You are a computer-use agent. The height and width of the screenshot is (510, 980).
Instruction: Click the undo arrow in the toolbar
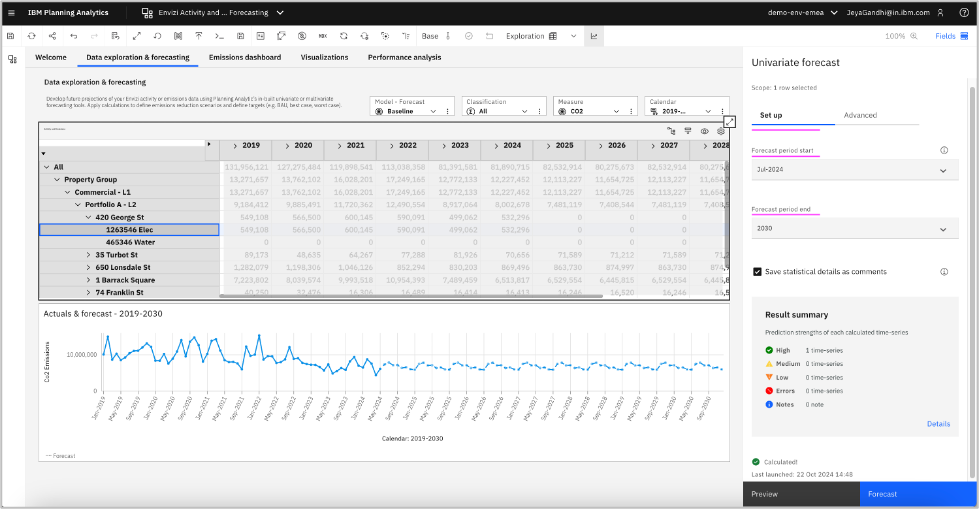coord(73,36)
